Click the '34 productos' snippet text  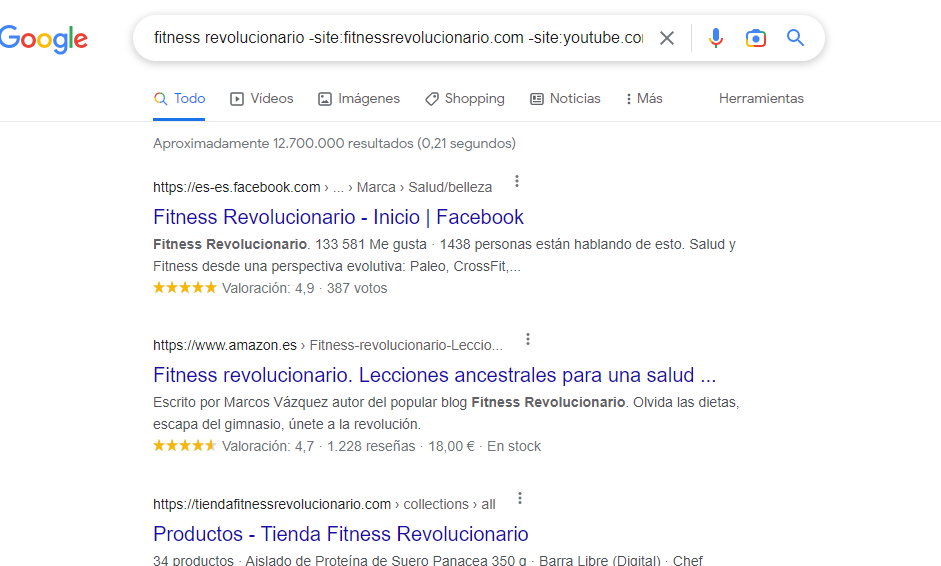coord(193,561)
